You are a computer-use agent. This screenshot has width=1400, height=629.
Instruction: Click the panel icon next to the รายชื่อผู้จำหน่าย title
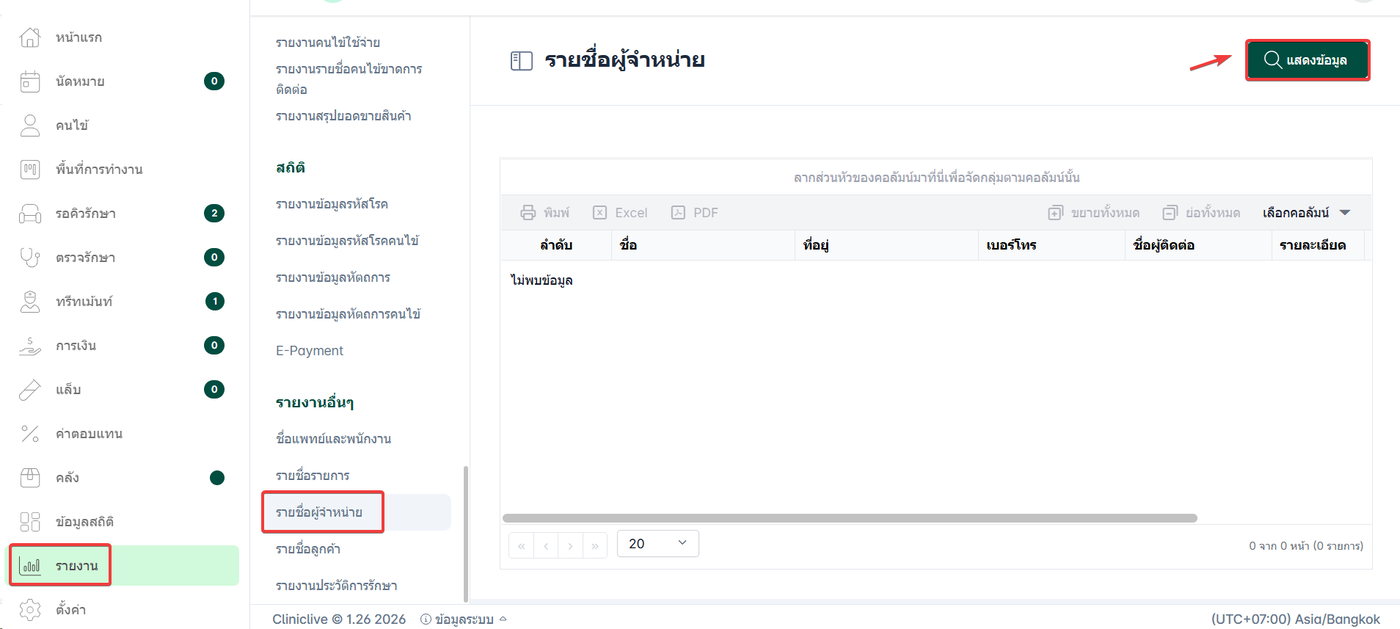[x=521, y=61]
